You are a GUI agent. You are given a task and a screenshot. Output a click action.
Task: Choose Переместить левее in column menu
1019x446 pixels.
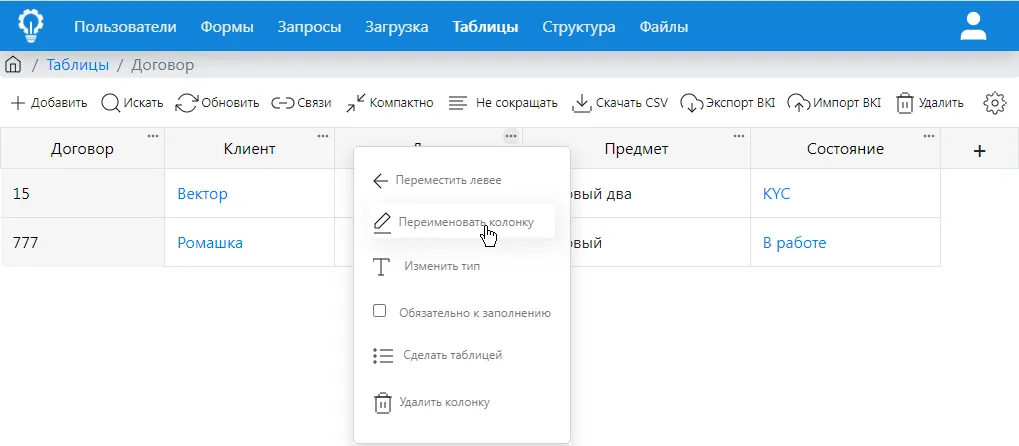[x=448, y=180]
